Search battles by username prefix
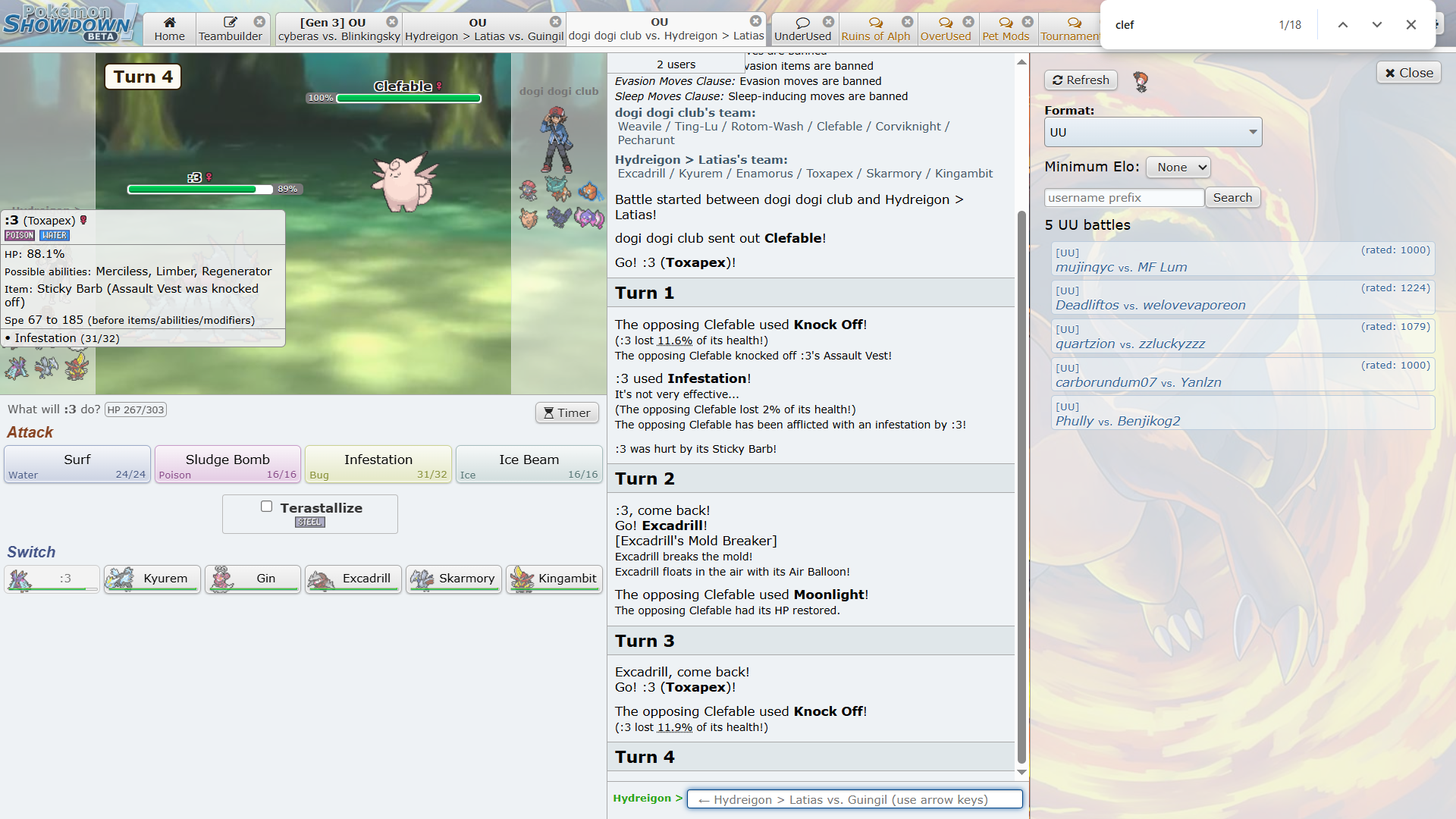This screenshot has width=1456, height=819. tap(1232, 197)
